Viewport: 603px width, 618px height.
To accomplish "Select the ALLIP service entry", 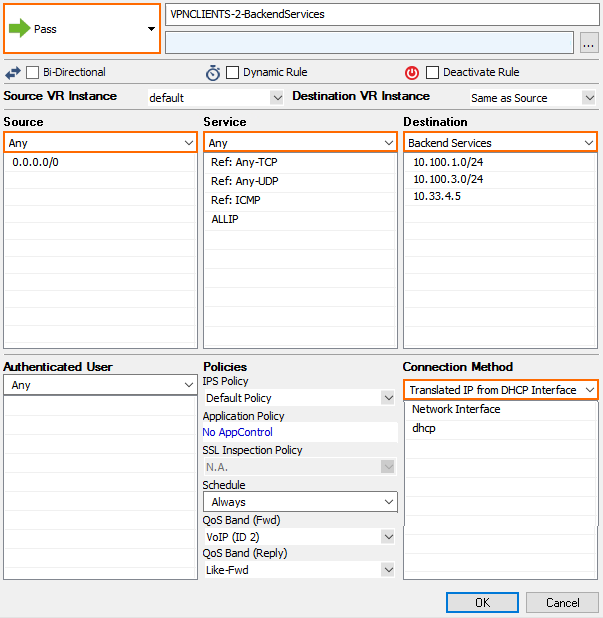I will pos(300,219).
